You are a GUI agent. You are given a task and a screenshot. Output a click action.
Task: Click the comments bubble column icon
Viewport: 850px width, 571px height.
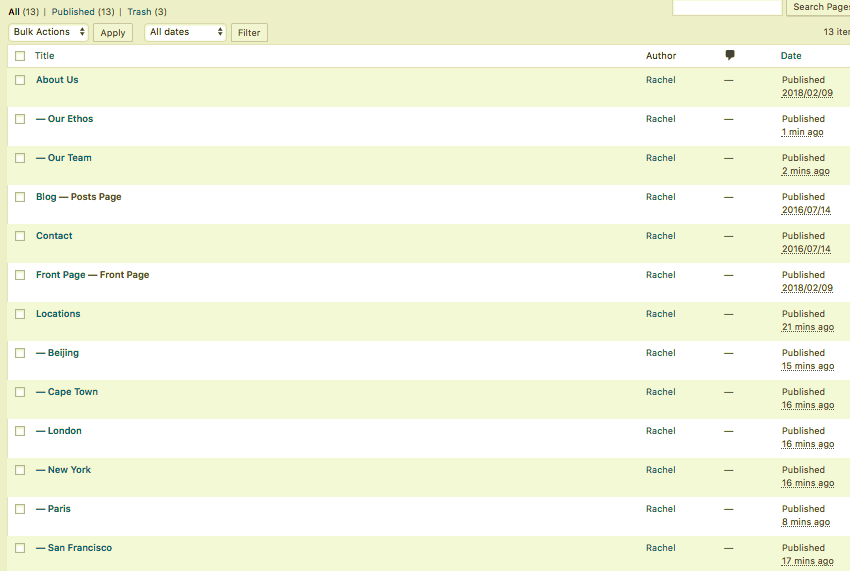(730, 55)
